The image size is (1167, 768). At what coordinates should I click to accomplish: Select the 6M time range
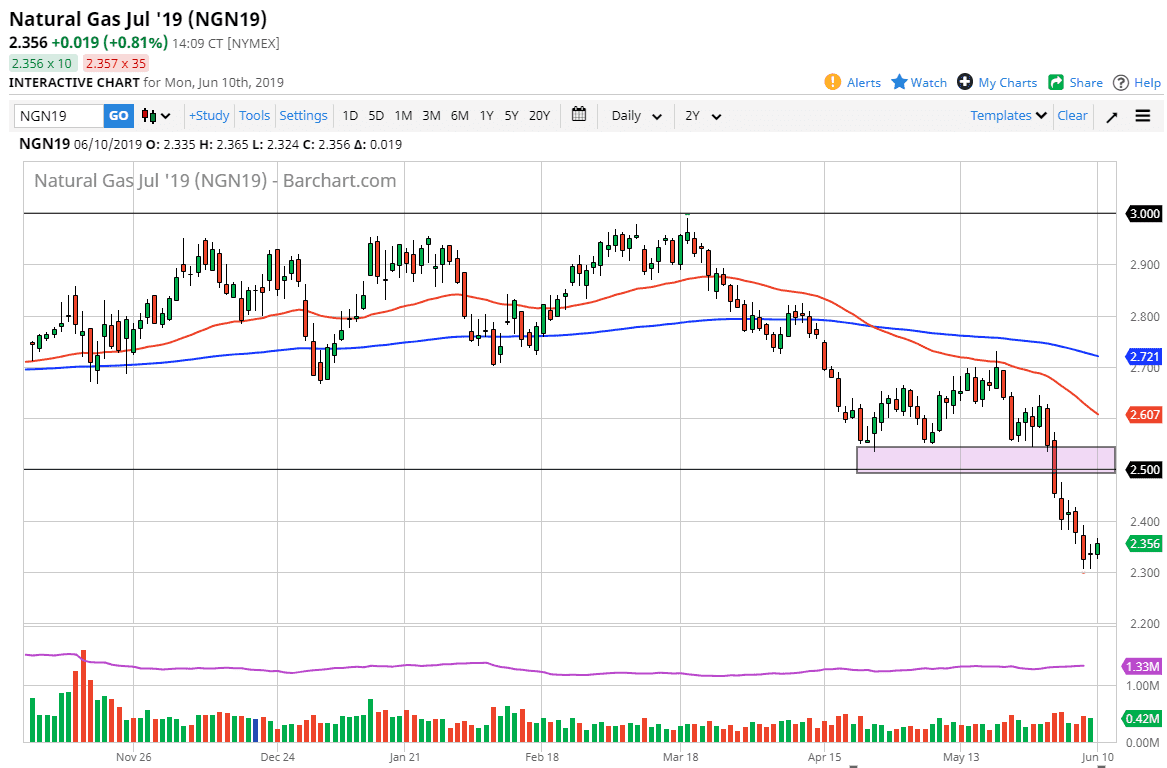pyautogui.click(x=459, y=115)
